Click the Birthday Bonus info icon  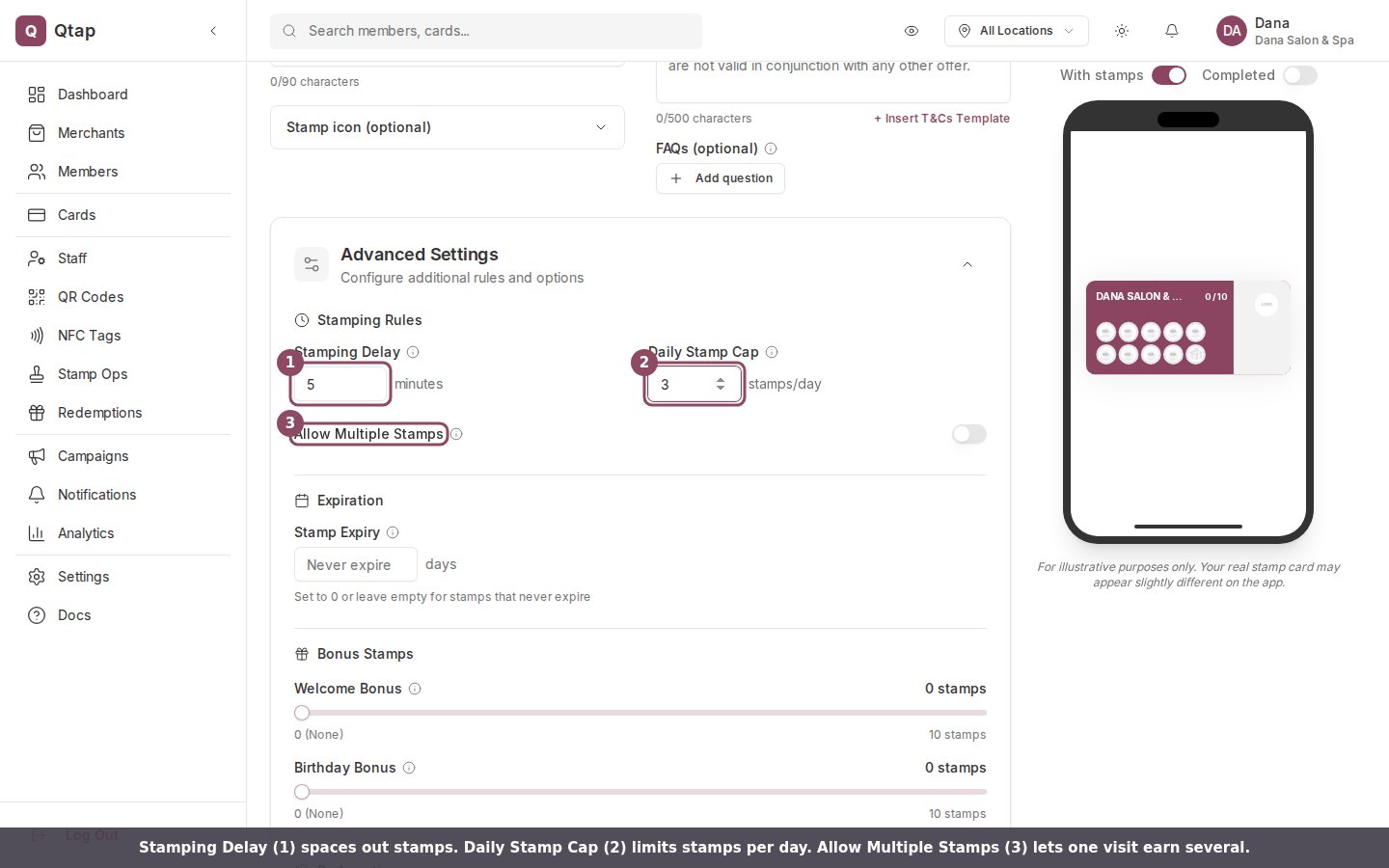(409, 768)
